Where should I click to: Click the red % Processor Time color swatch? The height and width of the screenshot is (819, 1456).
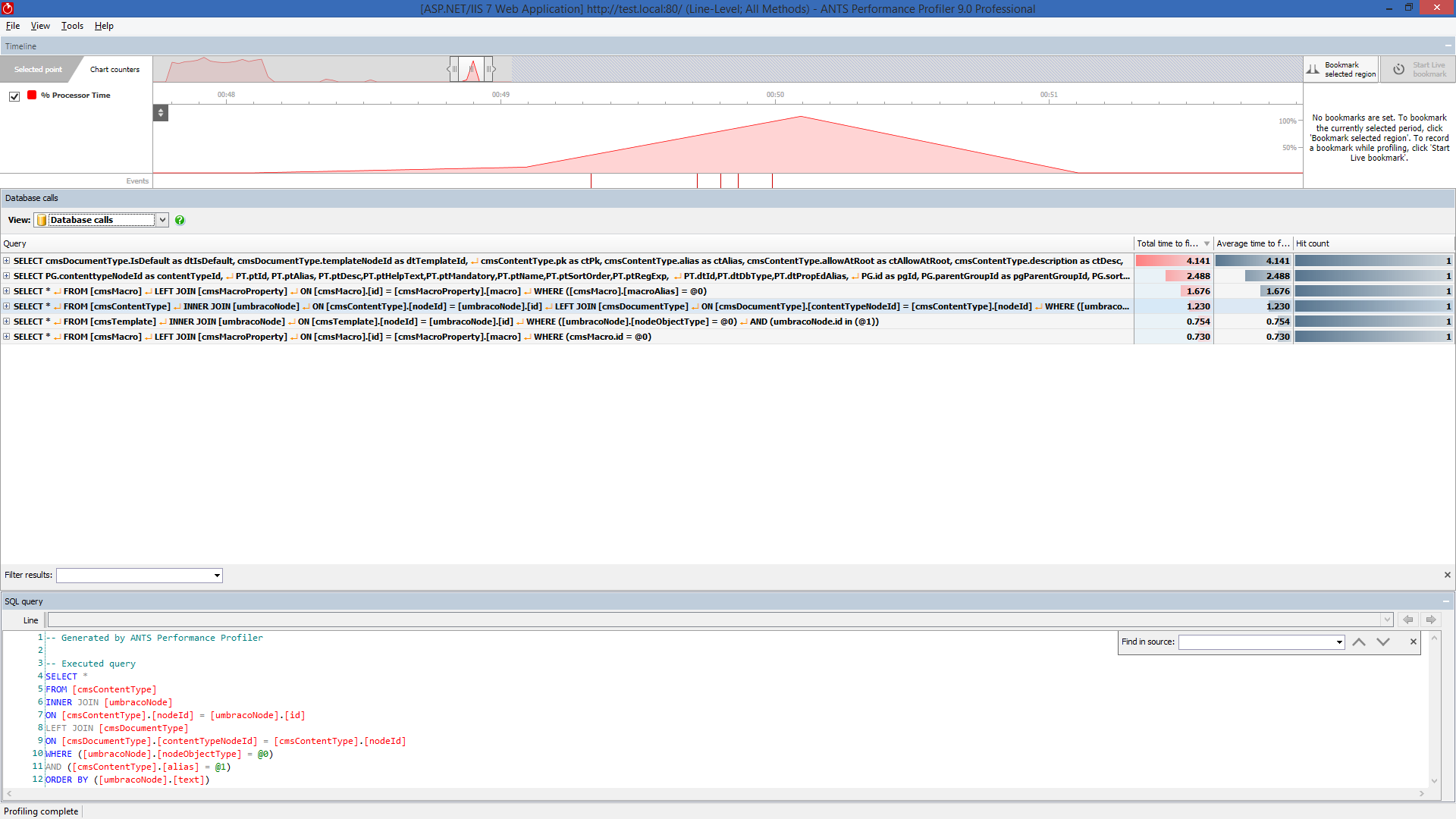(32, 95)
